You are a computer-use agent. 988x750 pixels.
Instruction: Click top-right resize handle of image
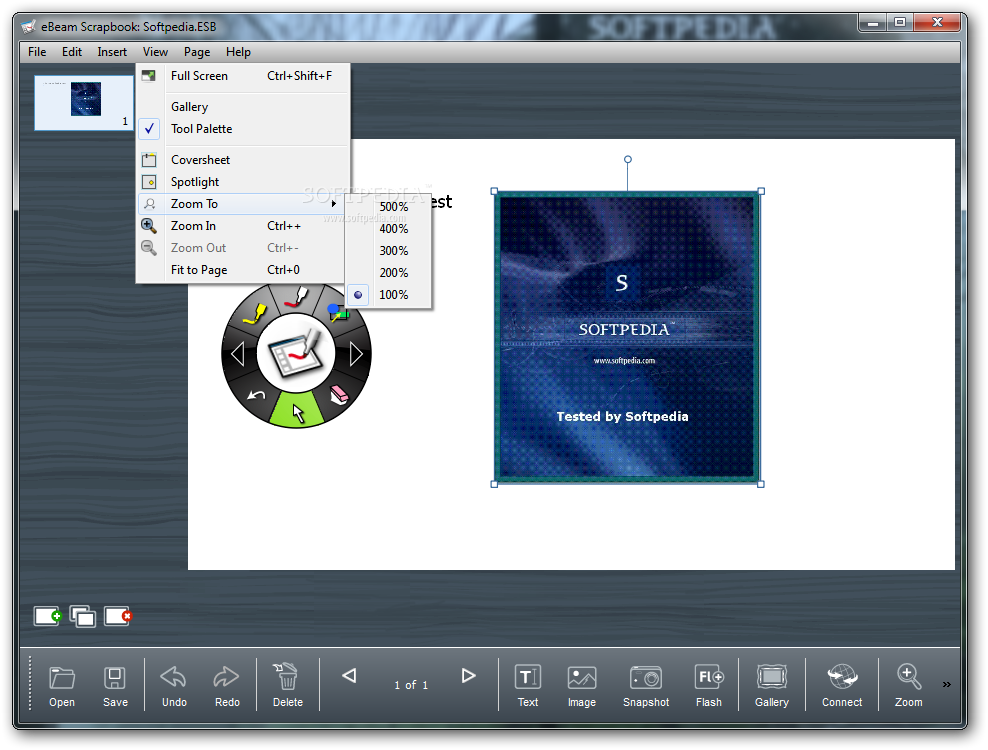[x=761, y=191]
